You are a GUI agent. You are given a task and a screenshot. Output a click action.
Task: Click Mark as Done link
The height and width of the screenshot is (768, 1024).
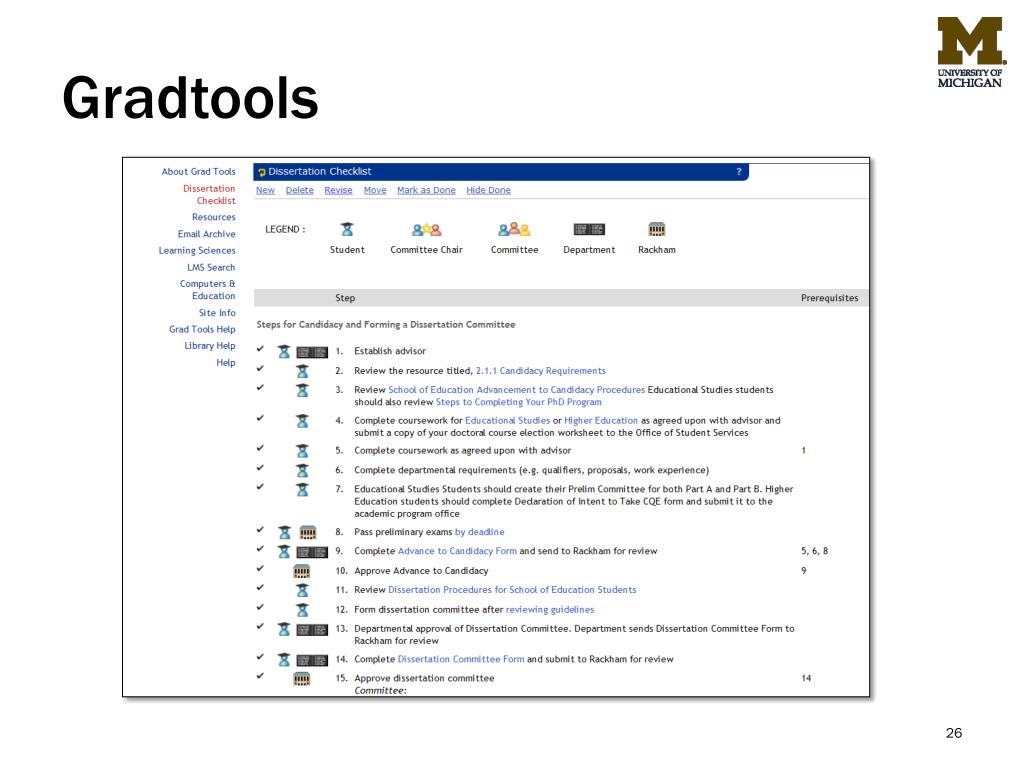(426, 190)
